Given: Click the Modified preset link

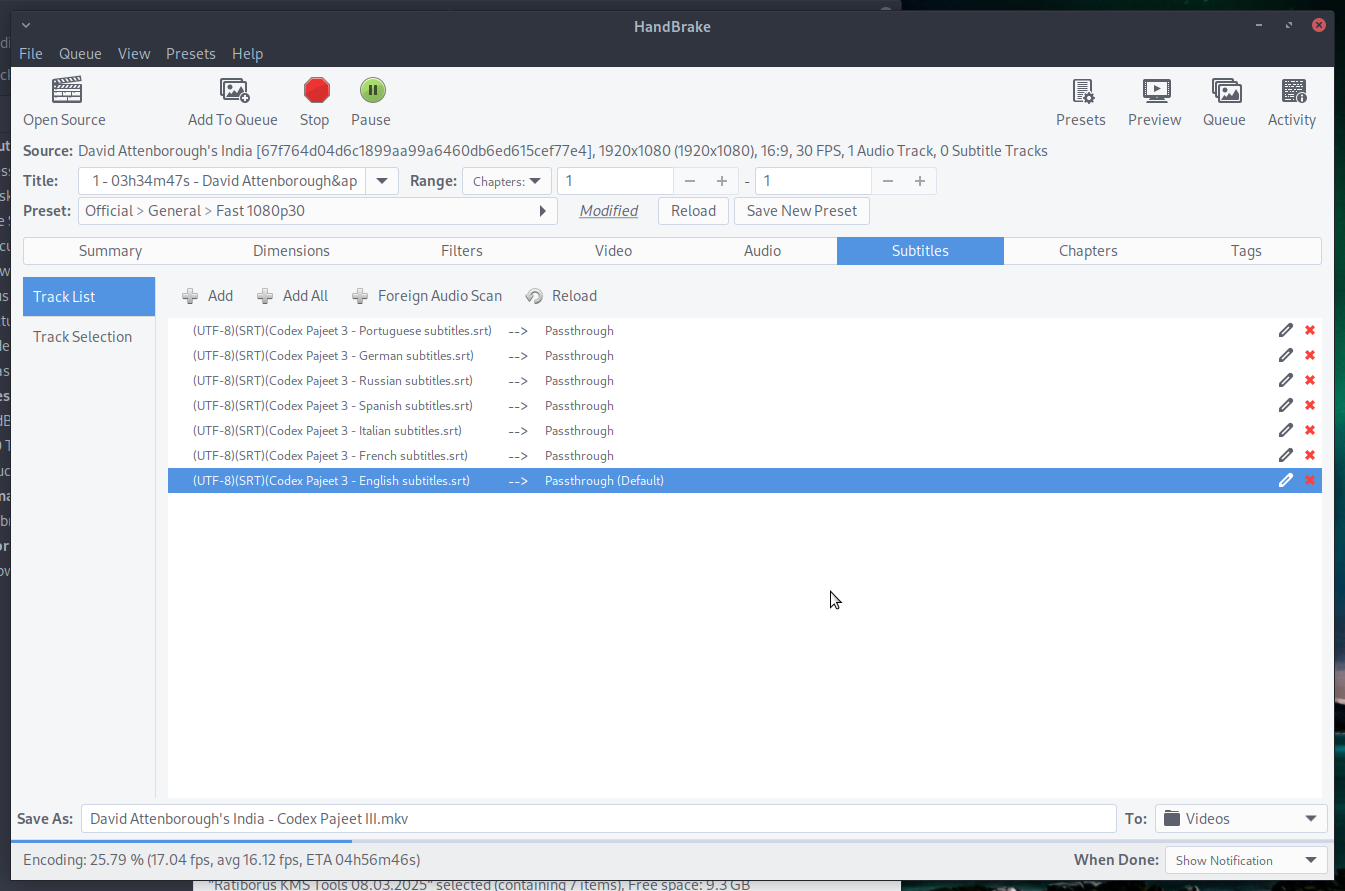Looking at the screenshot, I should [x=609, y=211].
